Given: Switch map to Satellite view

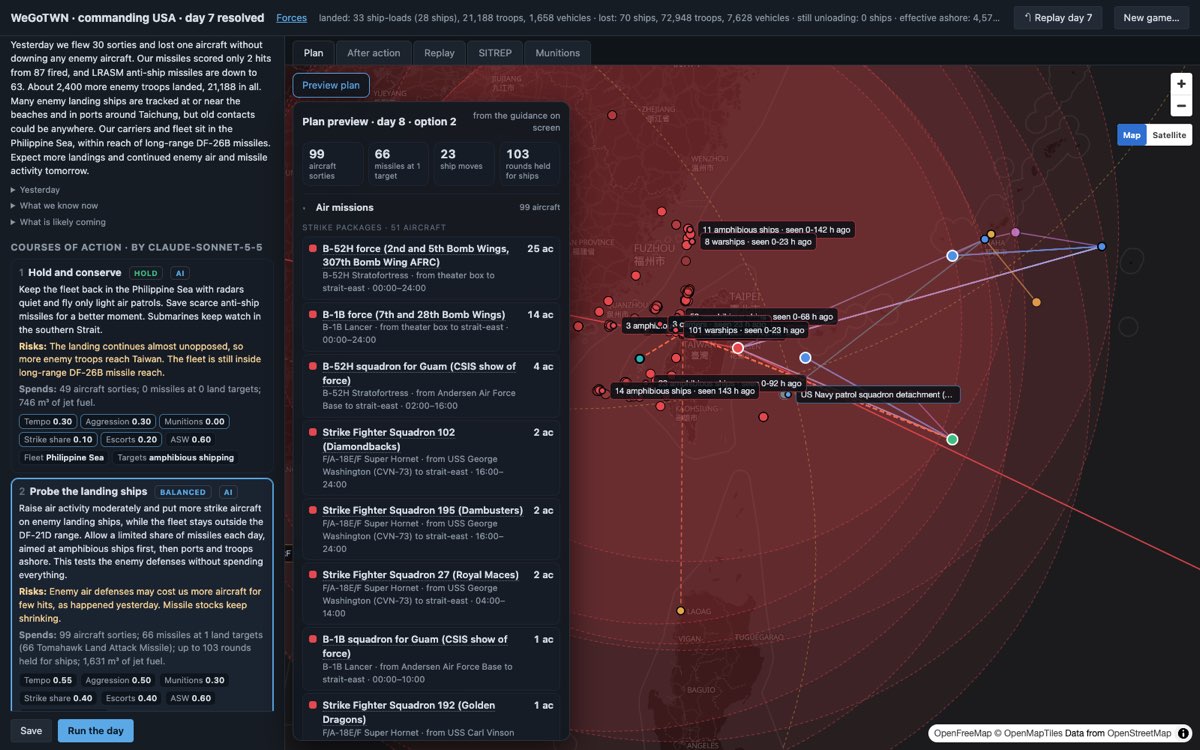Looking at the screenshot, I should click(1169, 135).
